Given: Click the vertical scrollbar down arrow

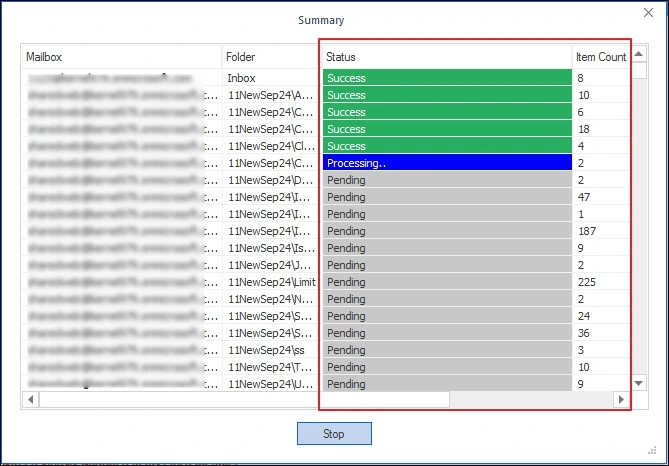Looking at the screenshot, I should point(639,383).
